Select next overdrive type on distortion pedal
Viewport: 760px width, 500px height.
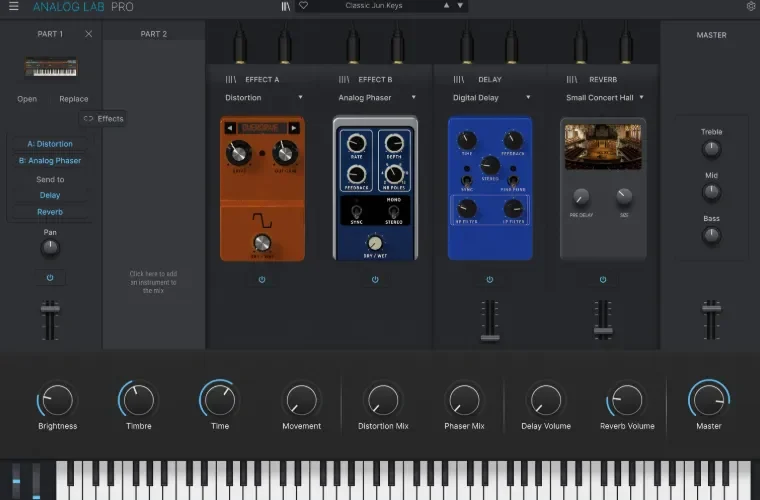(294, 128)
